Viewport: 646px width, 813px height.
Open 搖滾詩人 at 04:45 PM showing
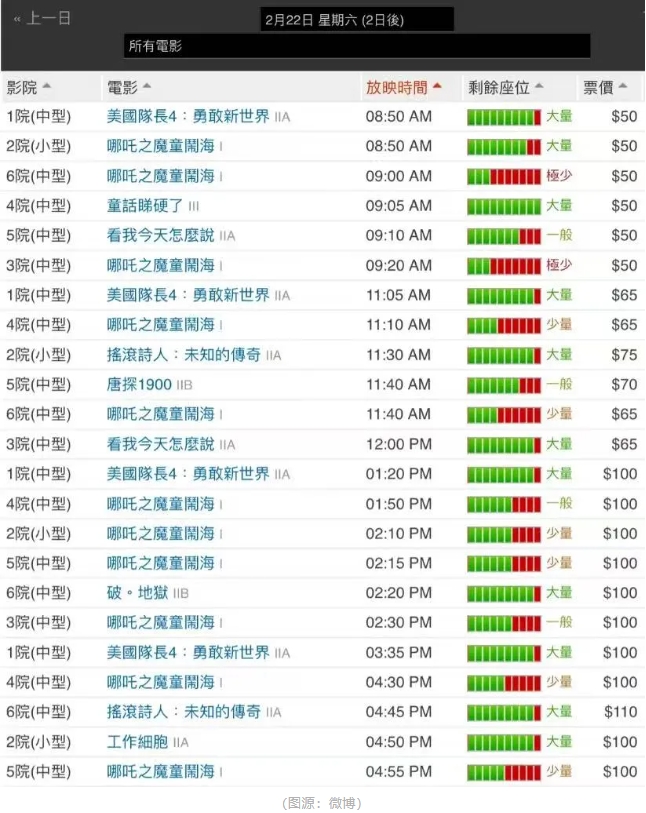(x=184, y=712)
